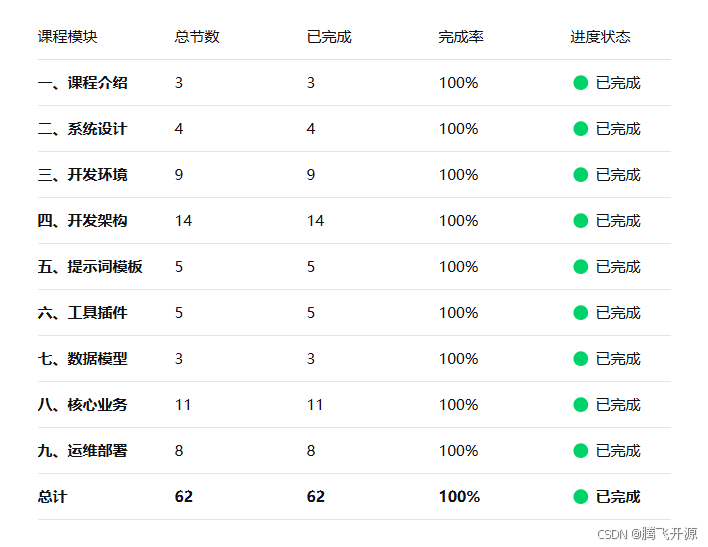The width and height of the screenshot is (708, 547).
Task: Click the green status dot in 开发环境 row
Action: tap(580, 175)
